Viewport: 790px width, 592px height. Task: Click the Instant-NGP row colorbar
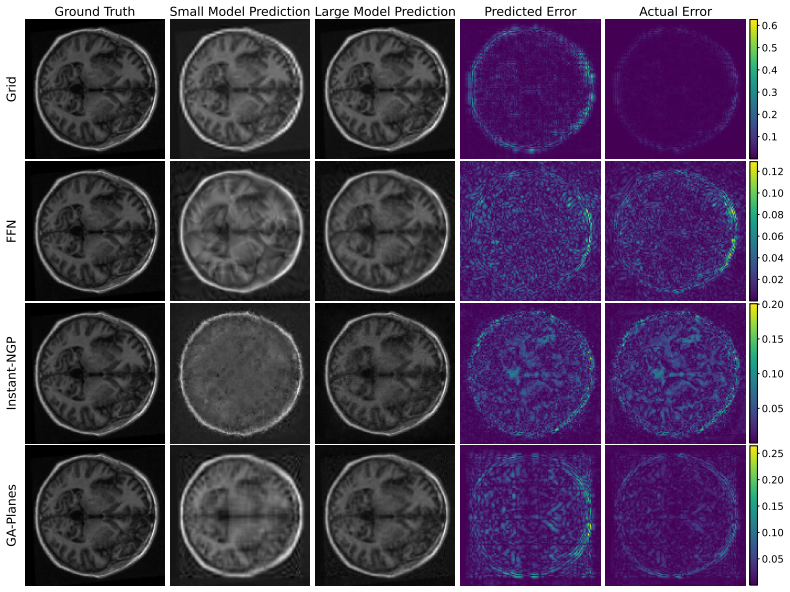753,373
